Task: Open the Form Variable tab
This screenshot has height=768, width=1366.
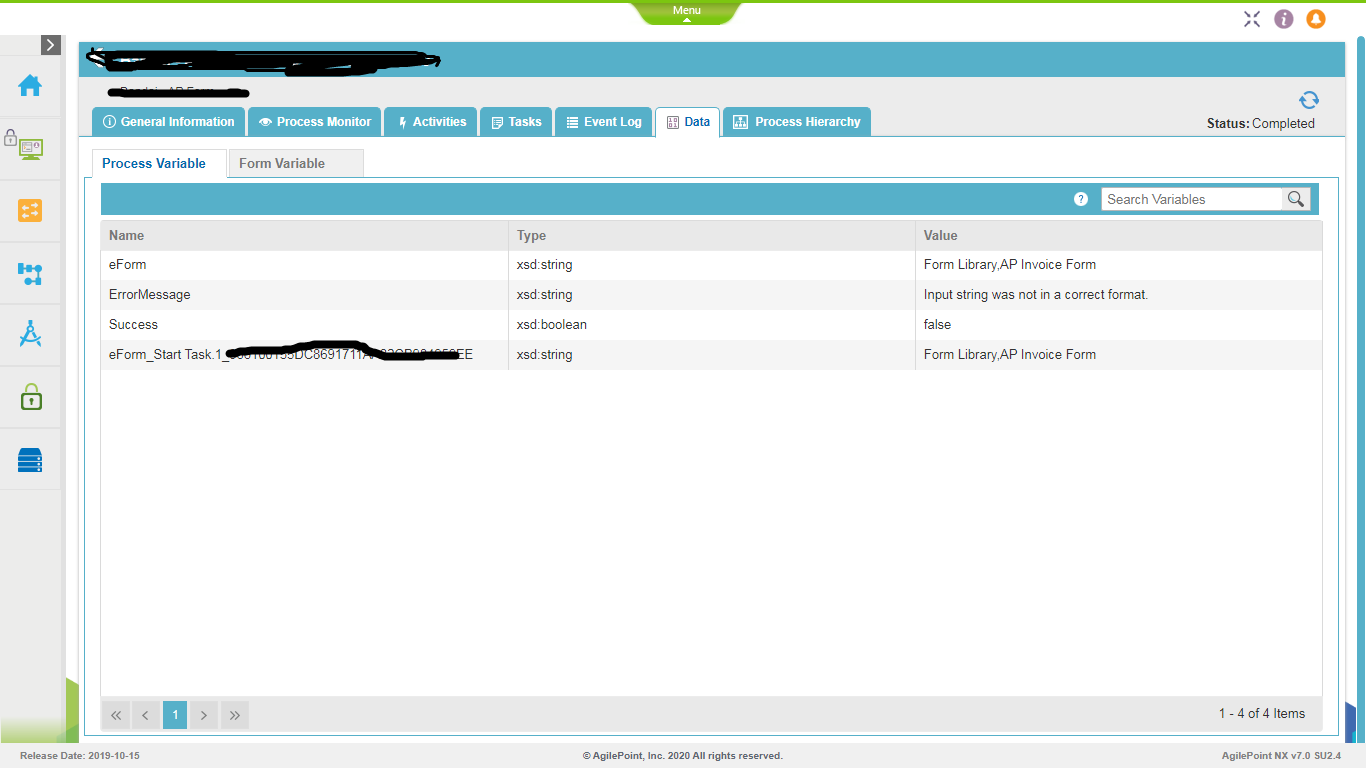Action: [282, 163]
